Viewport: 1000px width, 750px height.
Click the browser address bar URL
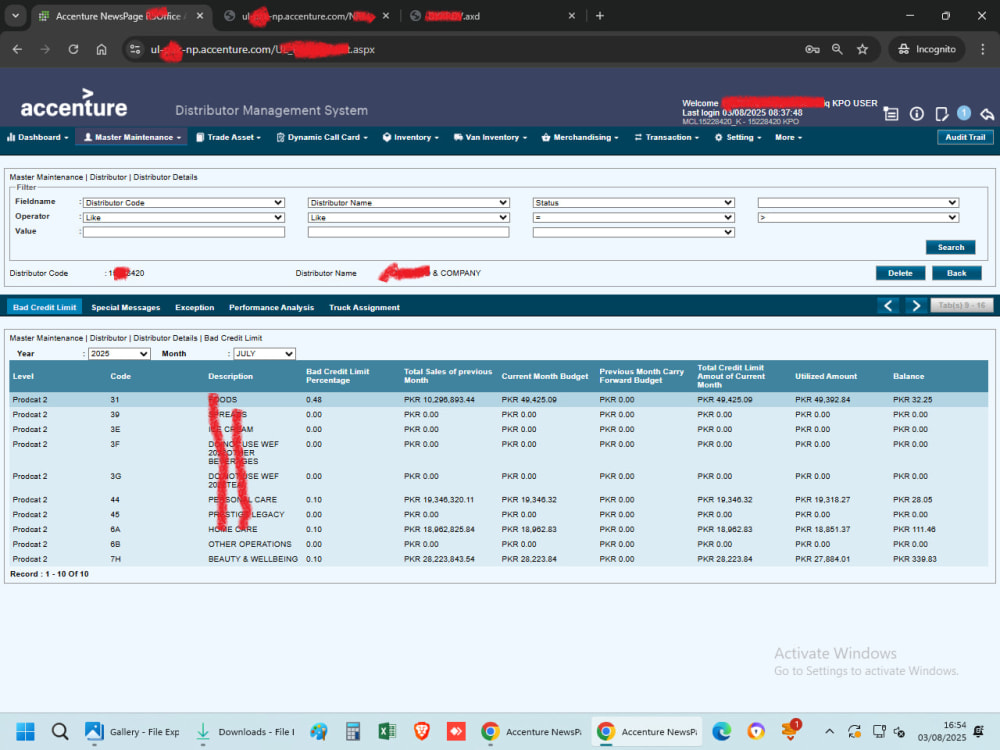262,49
